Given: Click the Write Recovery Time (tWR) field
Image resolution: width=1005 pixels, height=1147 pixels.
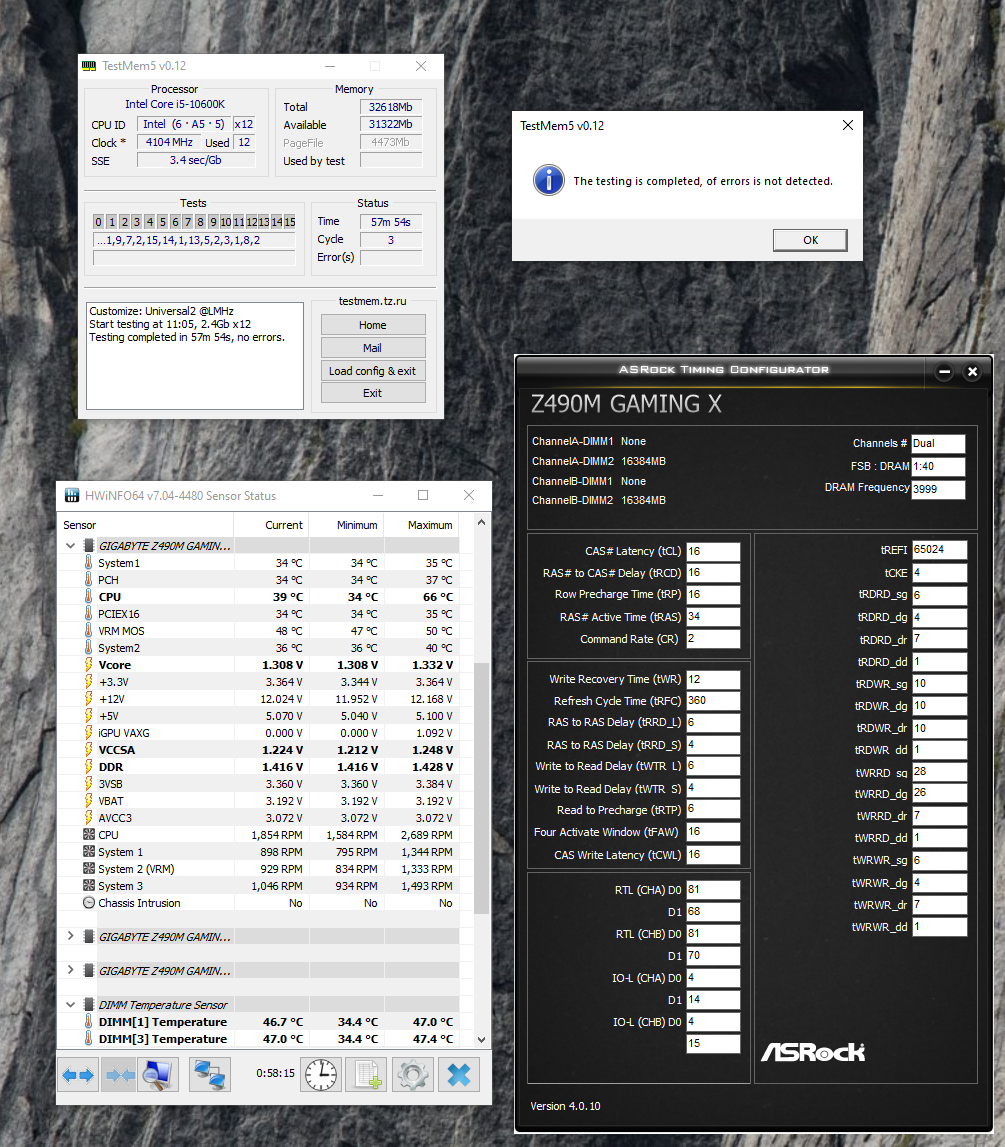Looking at the screenshot, I should point(713,680).
